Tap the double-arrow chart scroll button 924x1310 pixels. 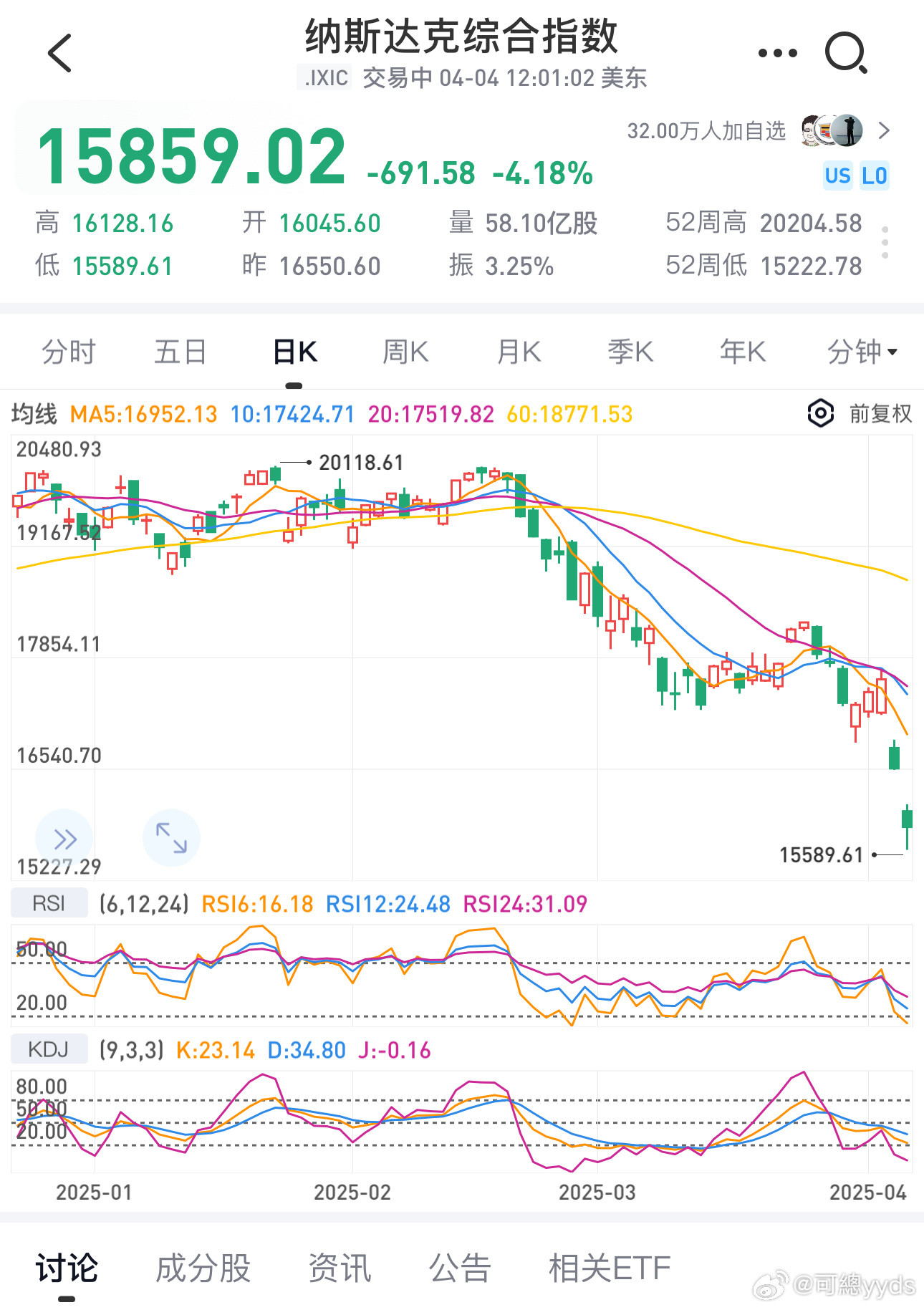(x=64, y=838)
